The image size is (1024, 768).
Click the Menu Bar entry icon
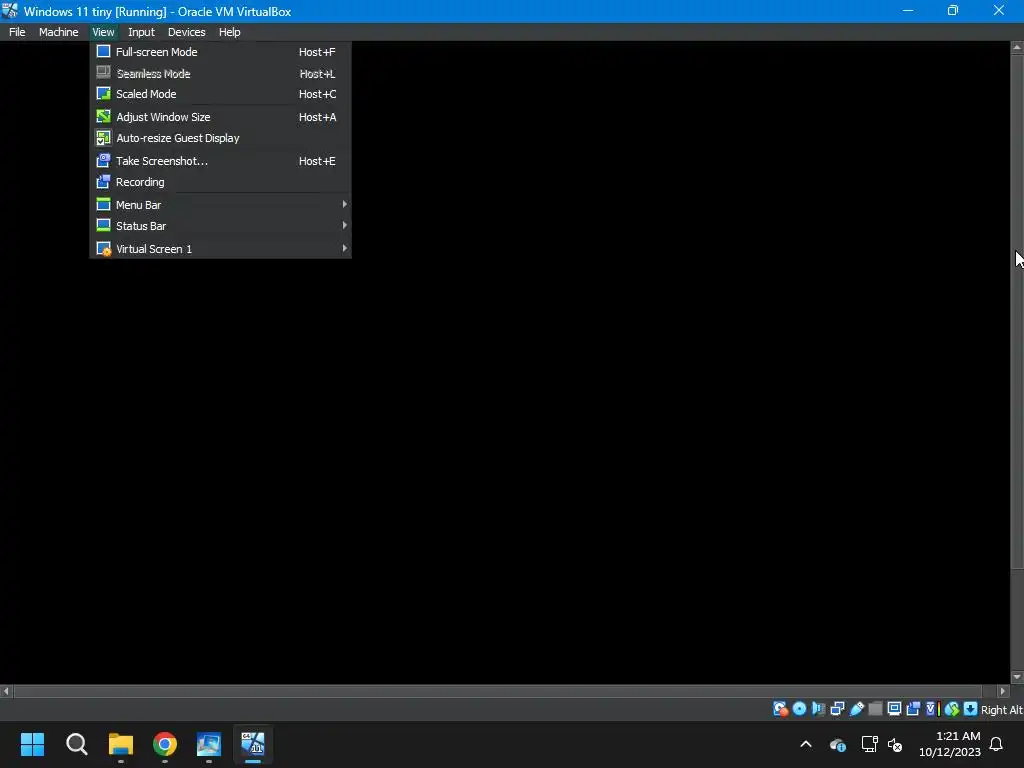tap(103, 204)
